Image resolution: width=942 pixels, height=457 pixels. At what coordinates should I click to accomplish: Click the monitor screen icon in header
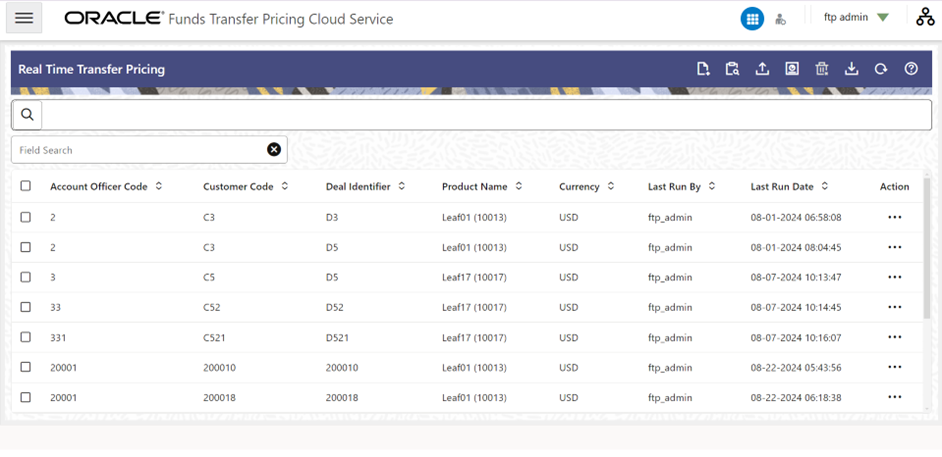792,69
